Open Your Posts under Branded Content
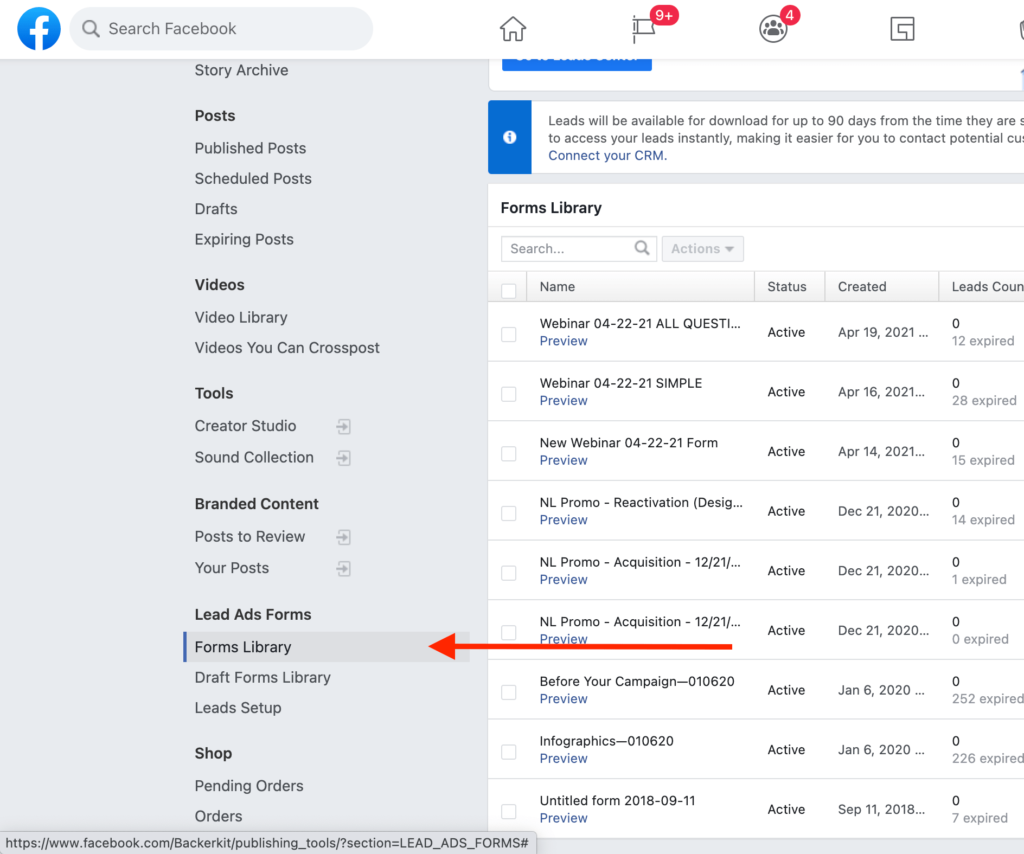 point(232,568)
